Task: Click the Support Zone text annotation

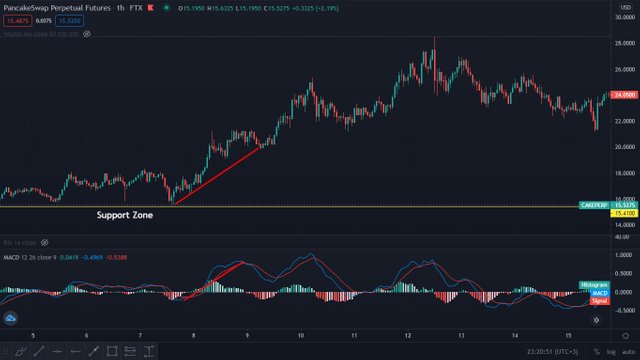Action: click(x=125, y=215)
